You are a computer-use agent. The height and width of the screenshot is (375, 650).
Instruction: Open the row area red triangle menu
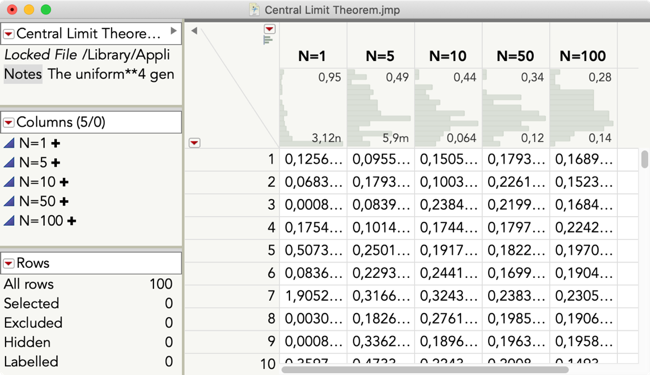194,143
